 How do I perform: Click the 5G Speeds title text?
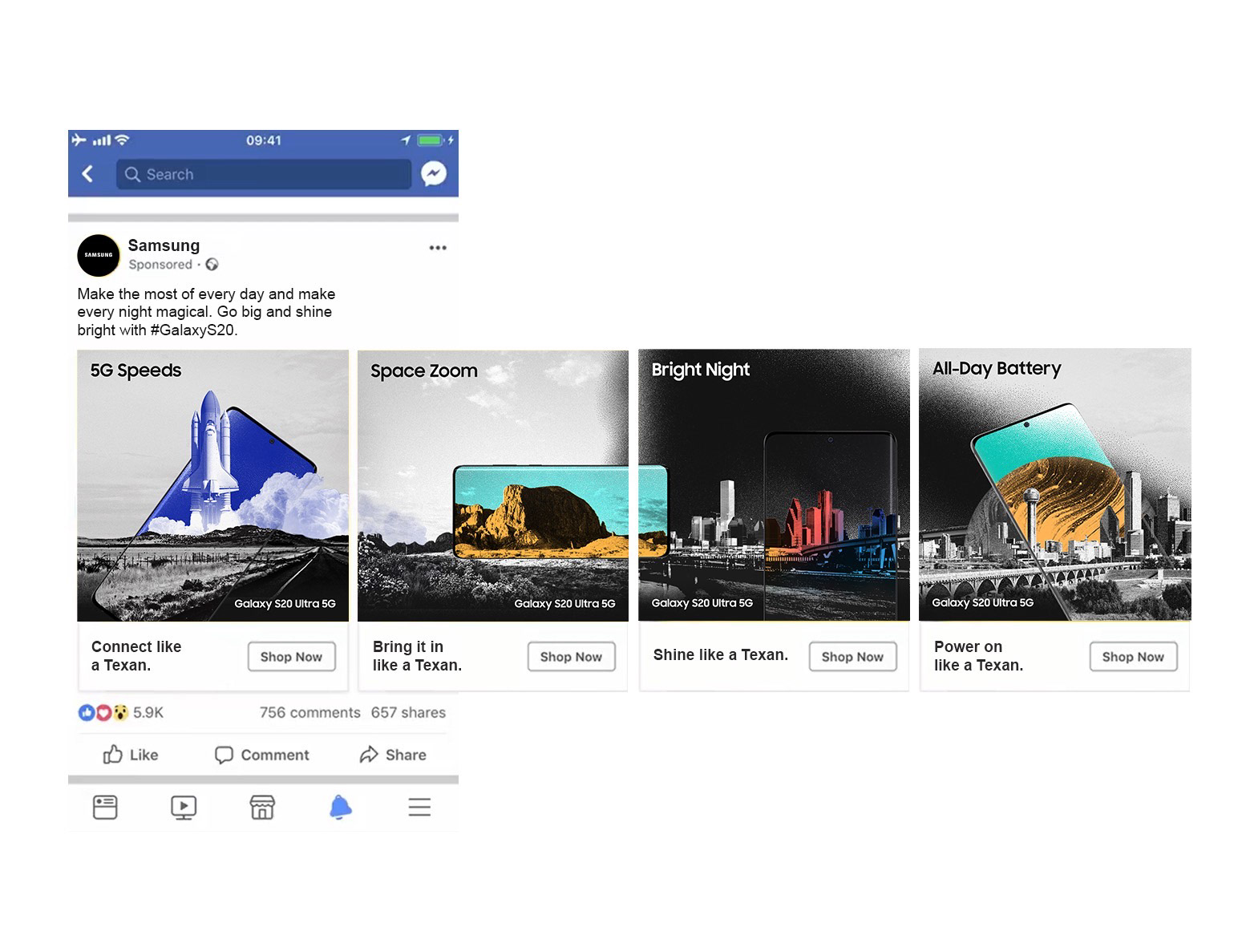click(136, 371)
